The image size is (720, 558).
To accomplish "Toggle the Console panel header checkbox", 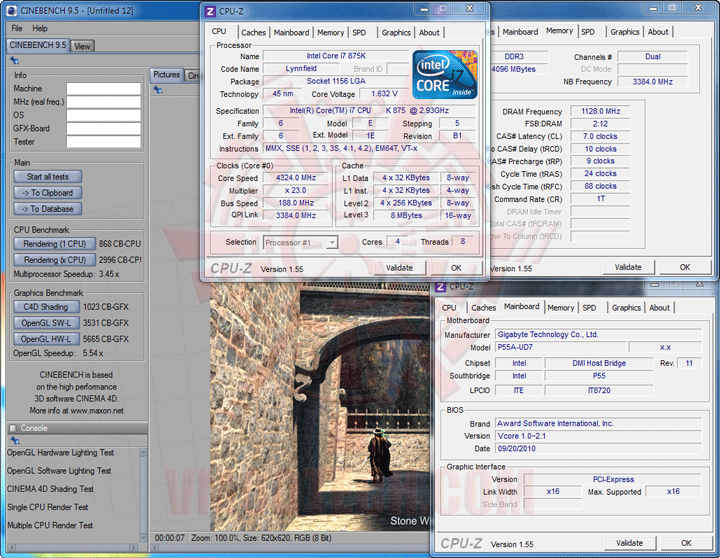I will pos(12,428).
